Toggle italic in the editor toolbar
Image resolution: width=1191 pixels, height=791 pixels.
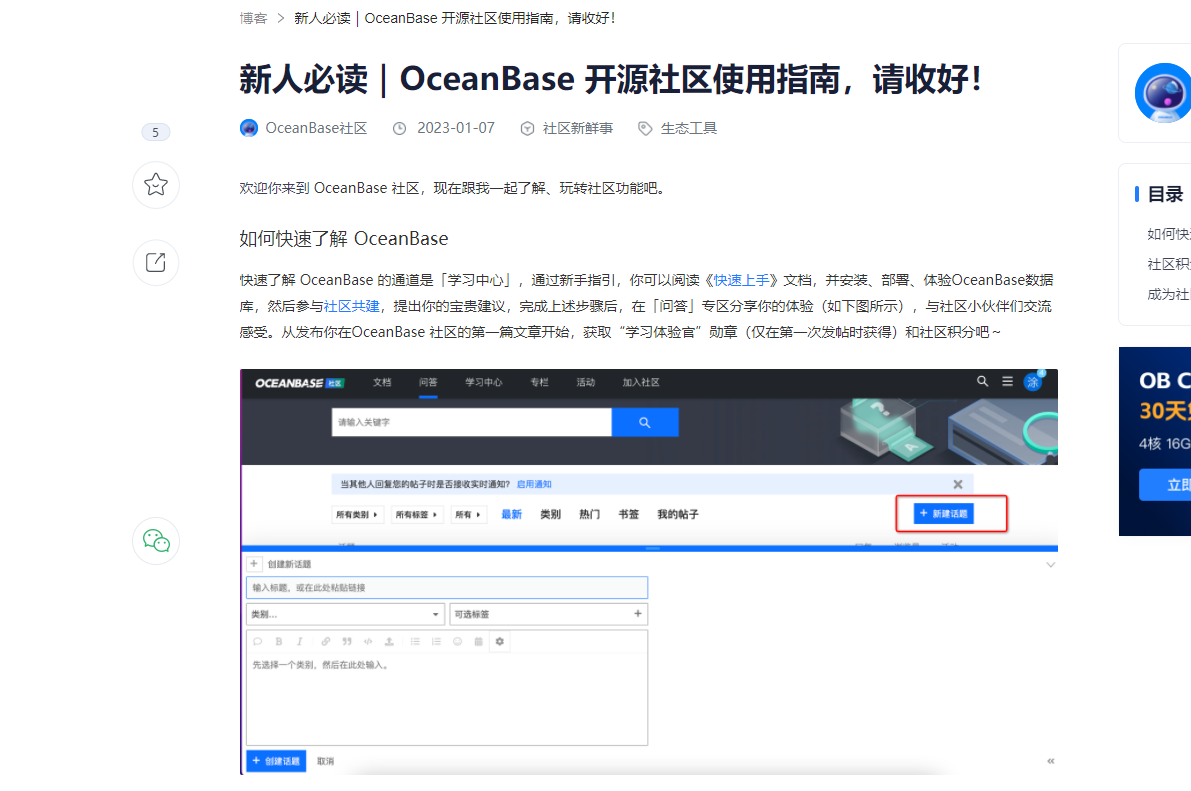[300, 642]
